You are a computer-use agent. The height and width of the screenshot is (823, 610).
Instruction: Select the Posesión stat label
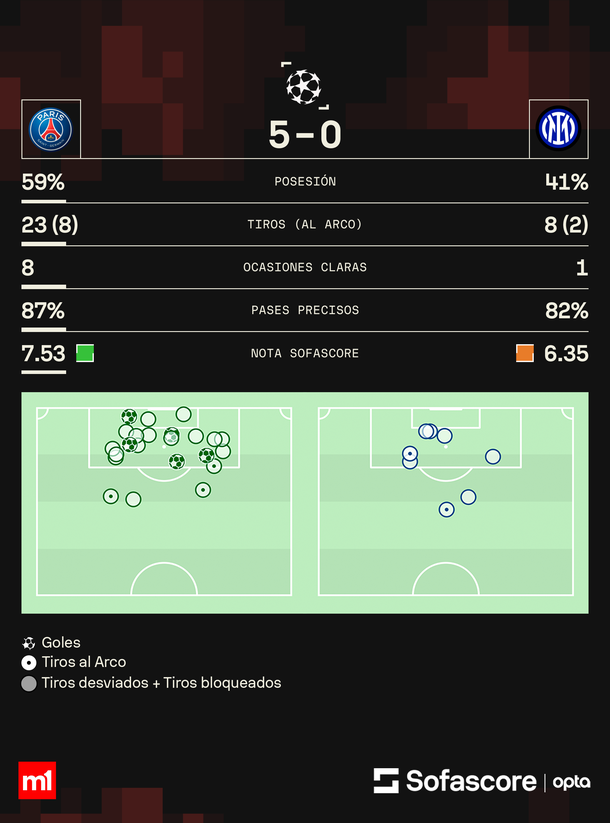[x=305, y=182]
